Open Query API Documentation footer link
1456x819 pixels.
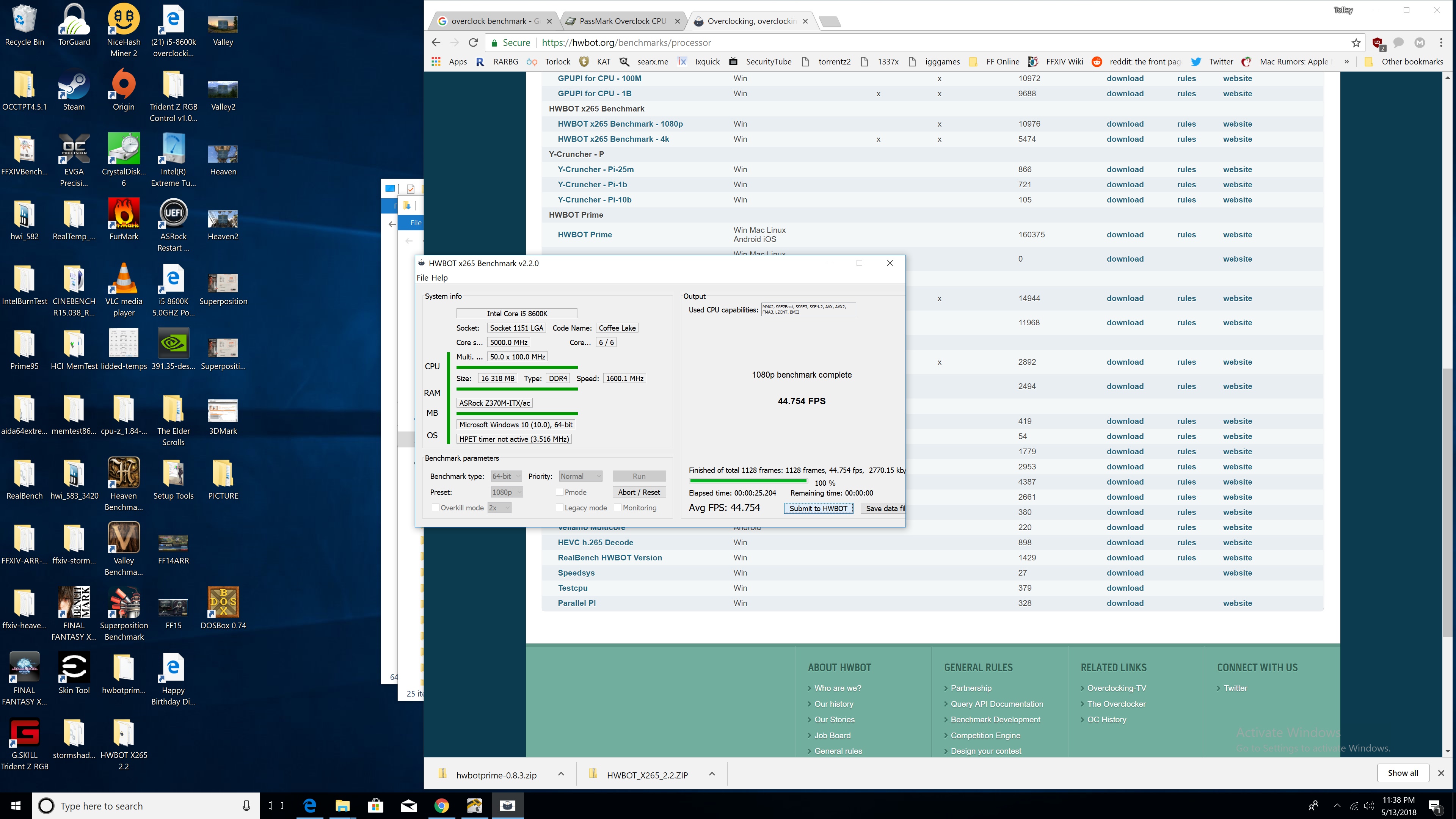click(996, 704)
